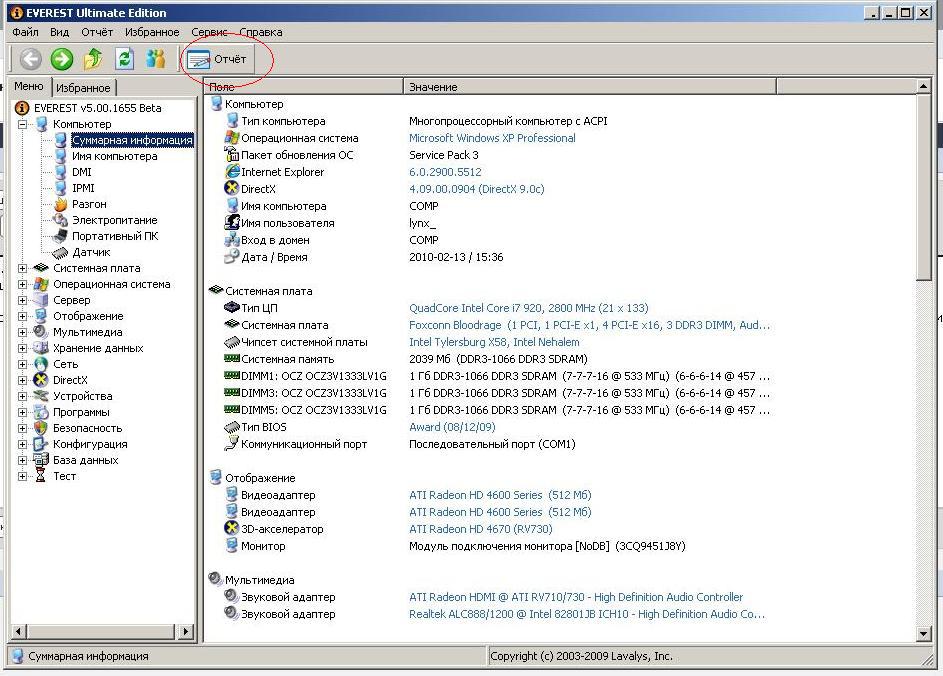
Task: Expand the Тест tree node
Action: point(22,476)
